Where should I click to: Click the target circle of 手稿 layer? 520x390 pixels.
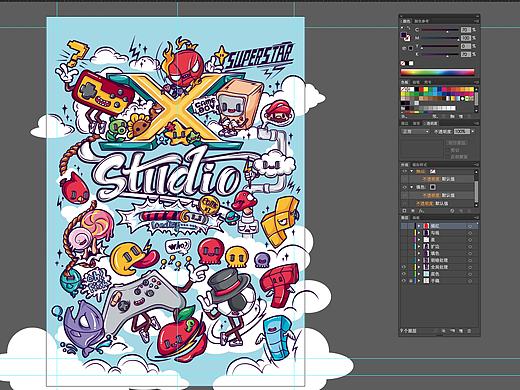(470, 281)
